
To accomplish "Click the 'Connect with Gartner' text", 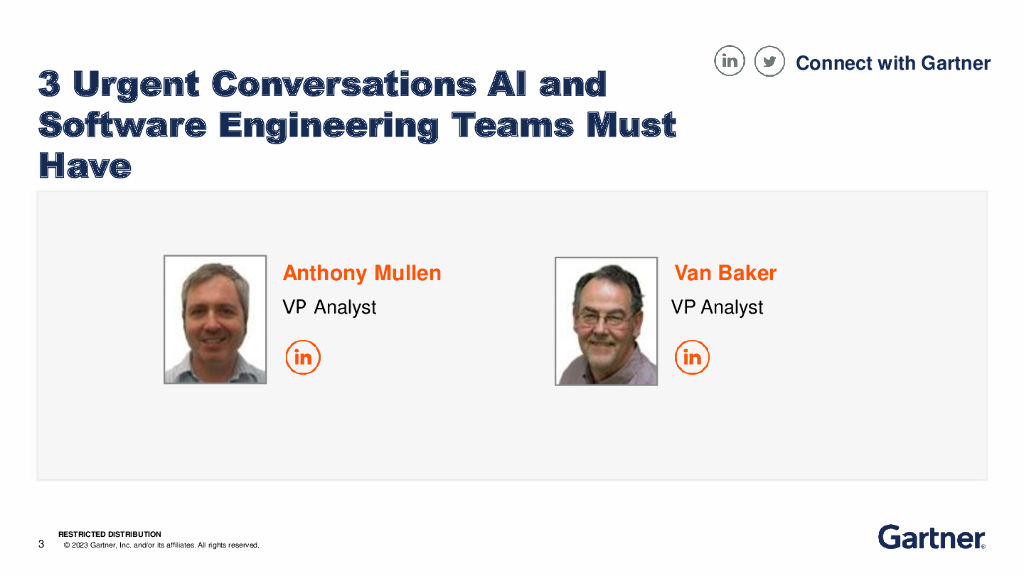I will [893, 63].
